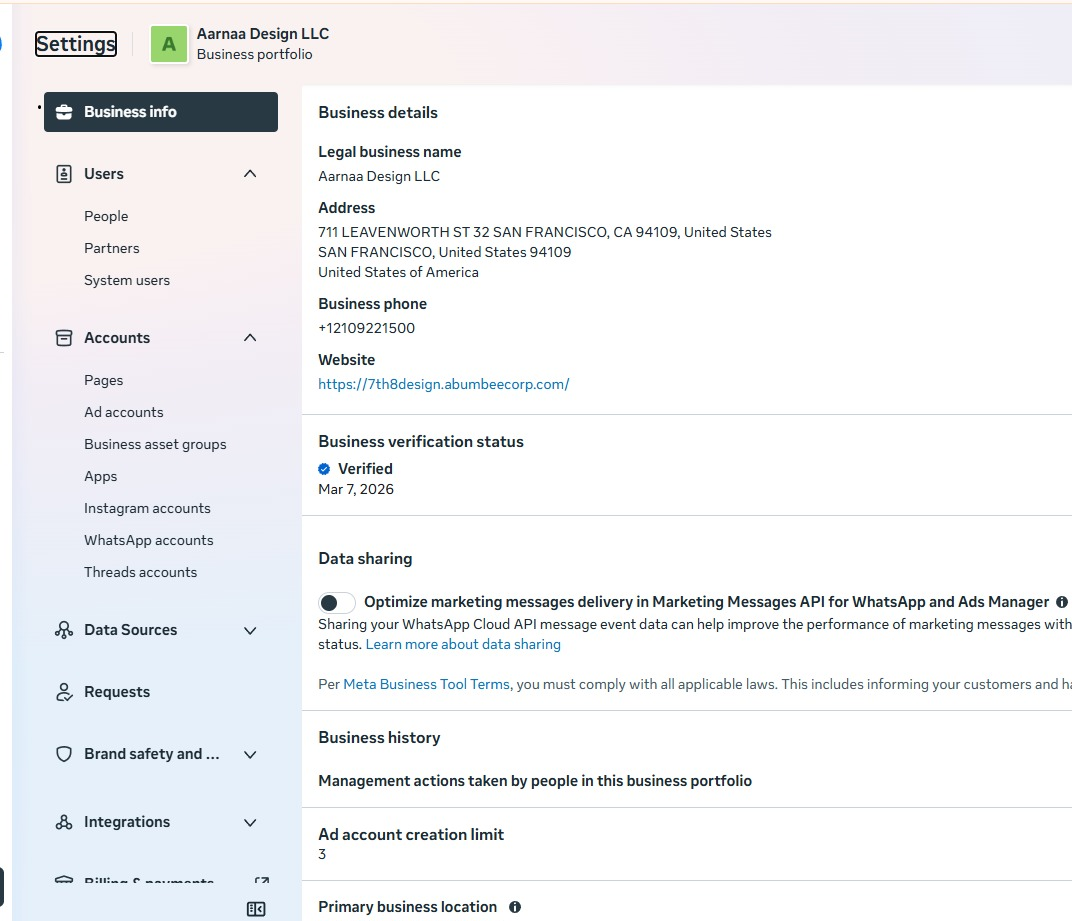
Task: Open WhatsApp accounts in sidebar
Action: [149, 540]
